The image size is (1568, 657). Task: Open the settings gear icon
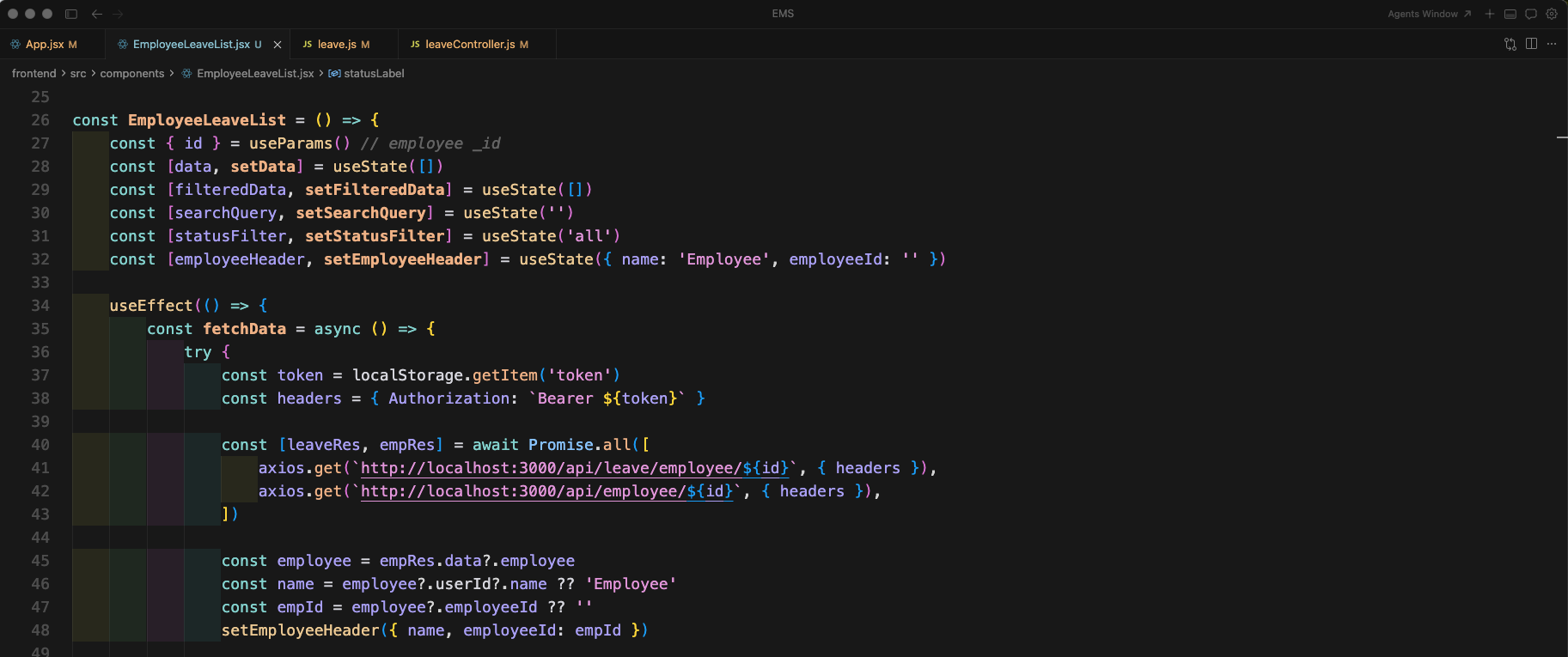coord(1552,14)
